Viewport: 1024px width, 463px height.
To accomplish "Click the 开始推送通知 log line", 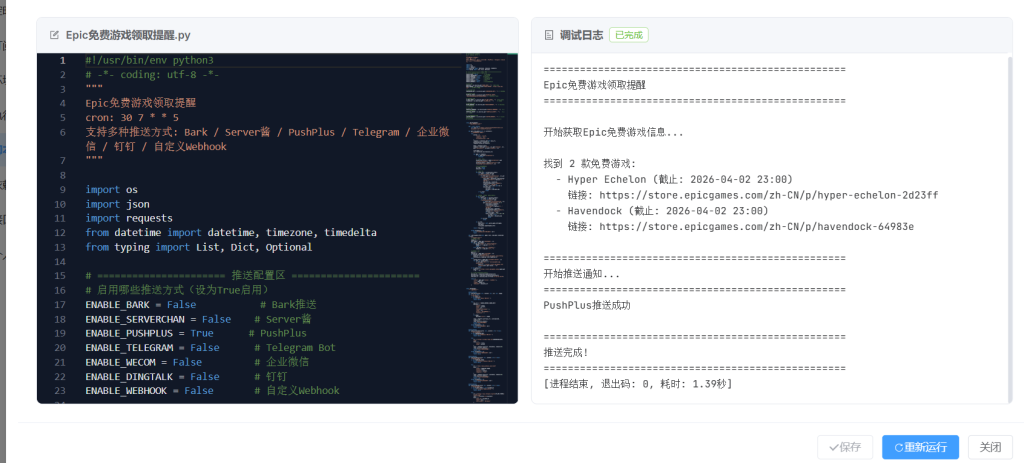I will 582,274.
